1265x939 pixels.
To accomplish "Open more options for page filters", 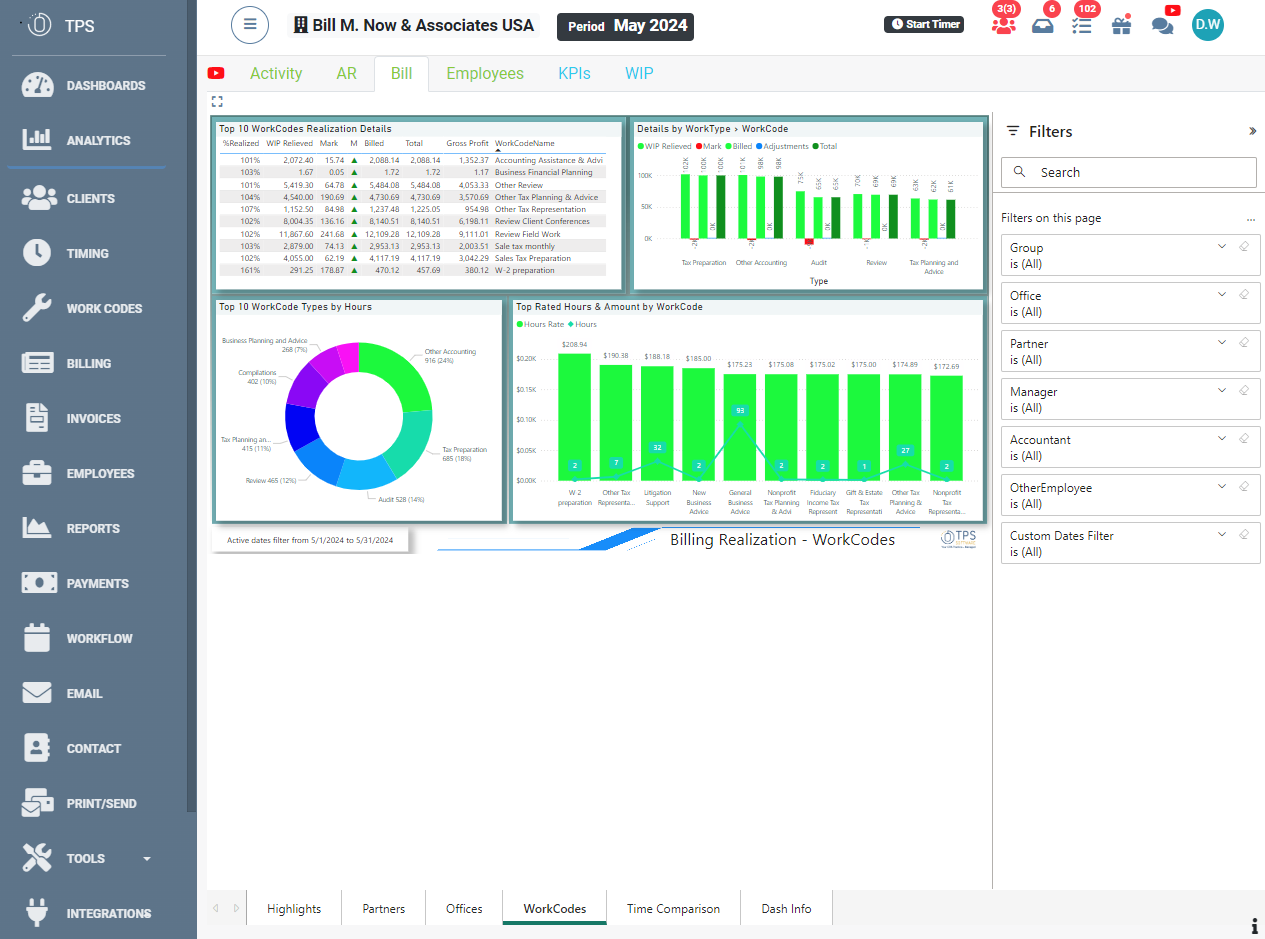I will (x=1250, y=219).
